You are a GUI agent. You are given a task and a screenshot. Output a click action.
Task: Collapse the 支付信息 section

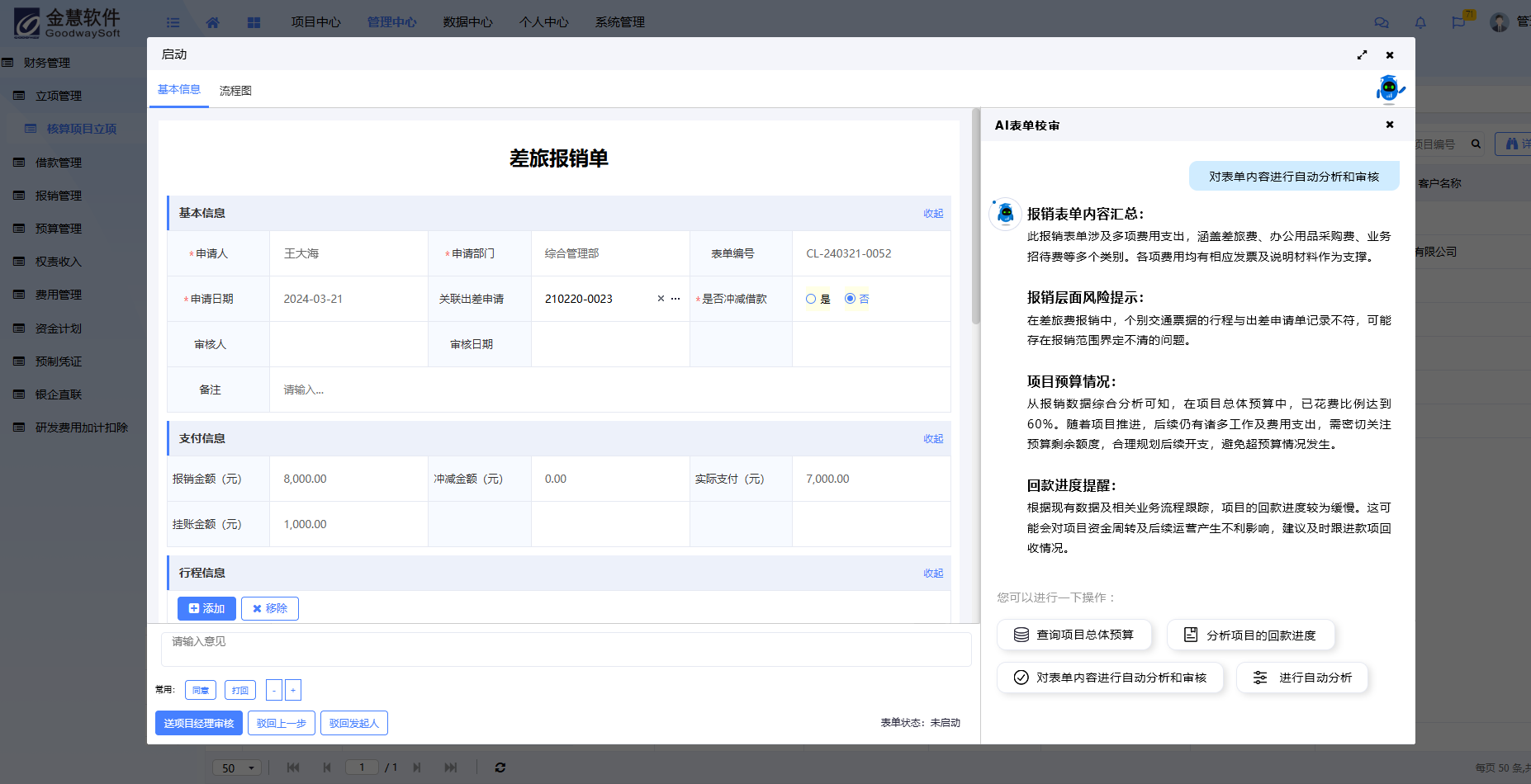(x=933, y=438)
